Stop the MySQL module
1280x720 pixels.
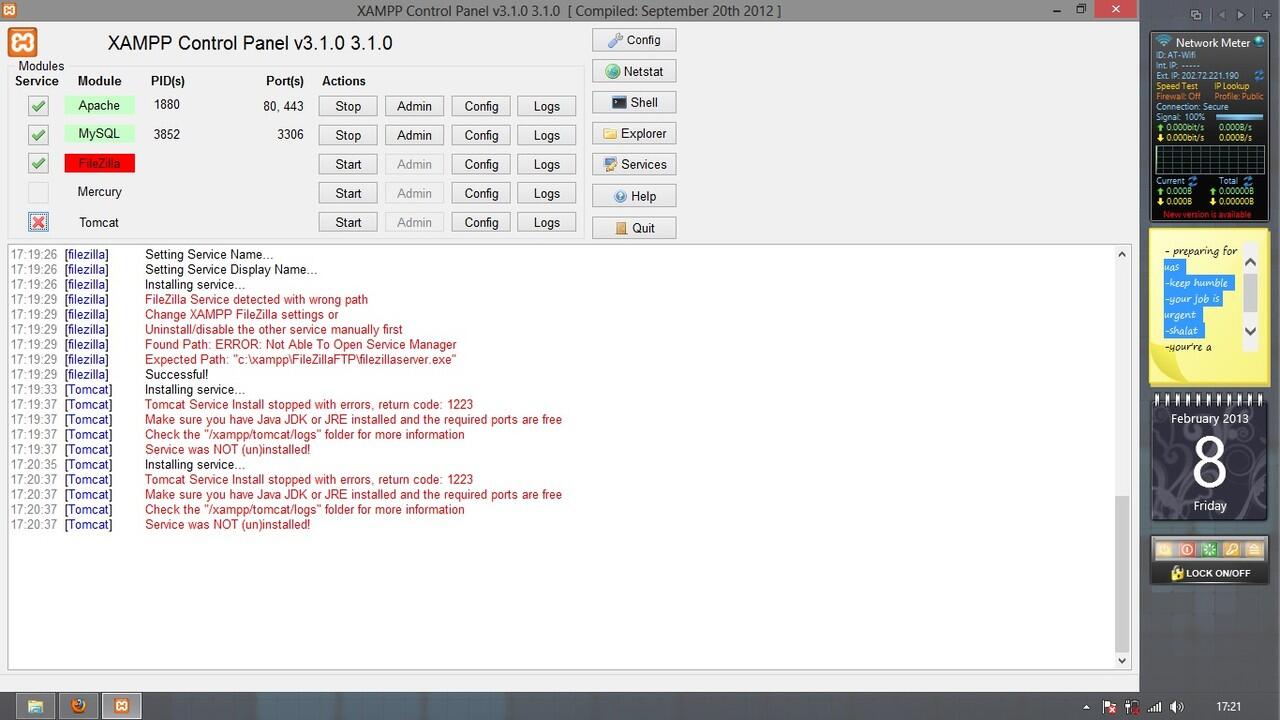348,135
